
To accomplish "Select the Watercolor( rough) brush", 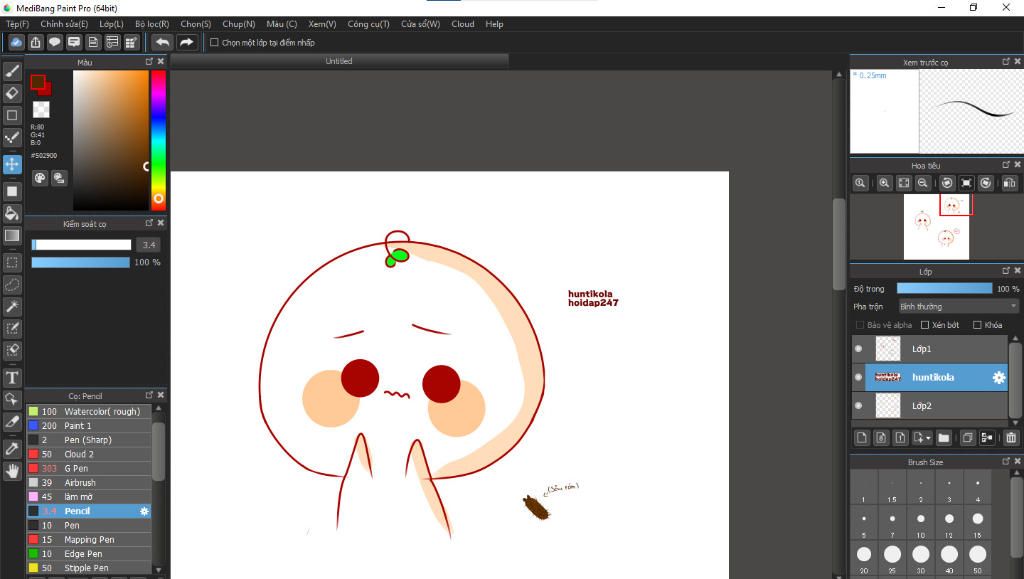I will click(x=89, y=411).
